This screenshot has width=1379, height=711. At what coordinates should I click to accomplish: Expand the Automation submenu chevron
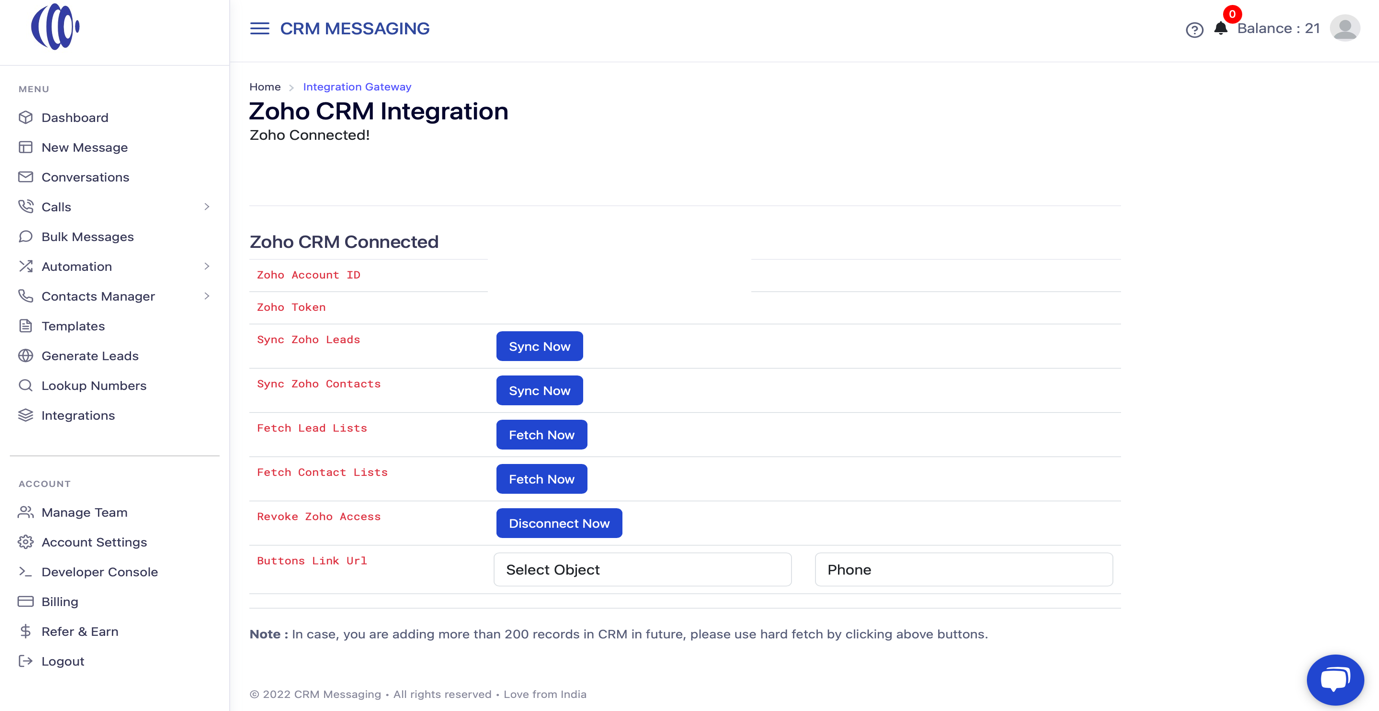[x=207, y=267]
